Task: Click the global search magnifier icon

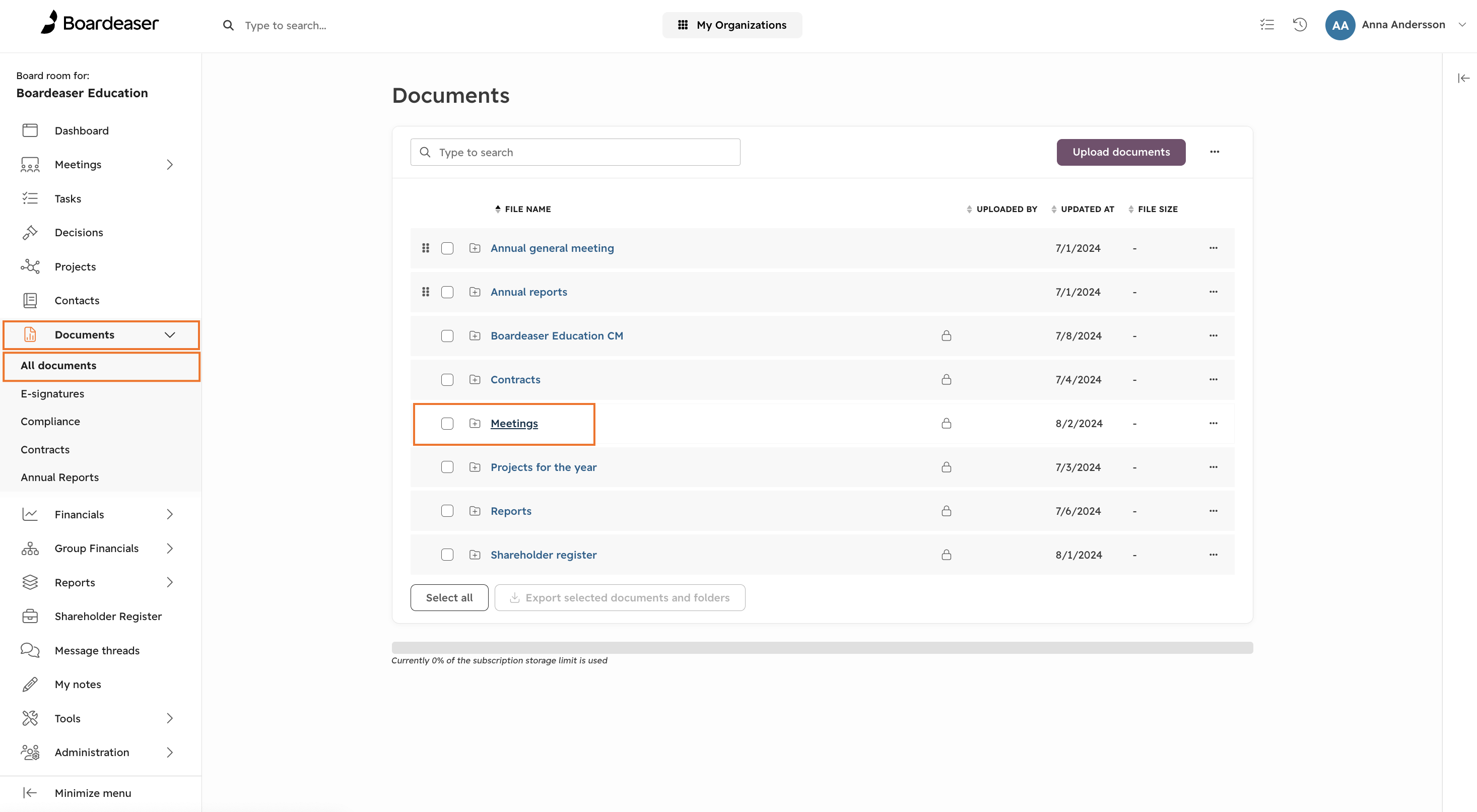Action: click(228, 25)
